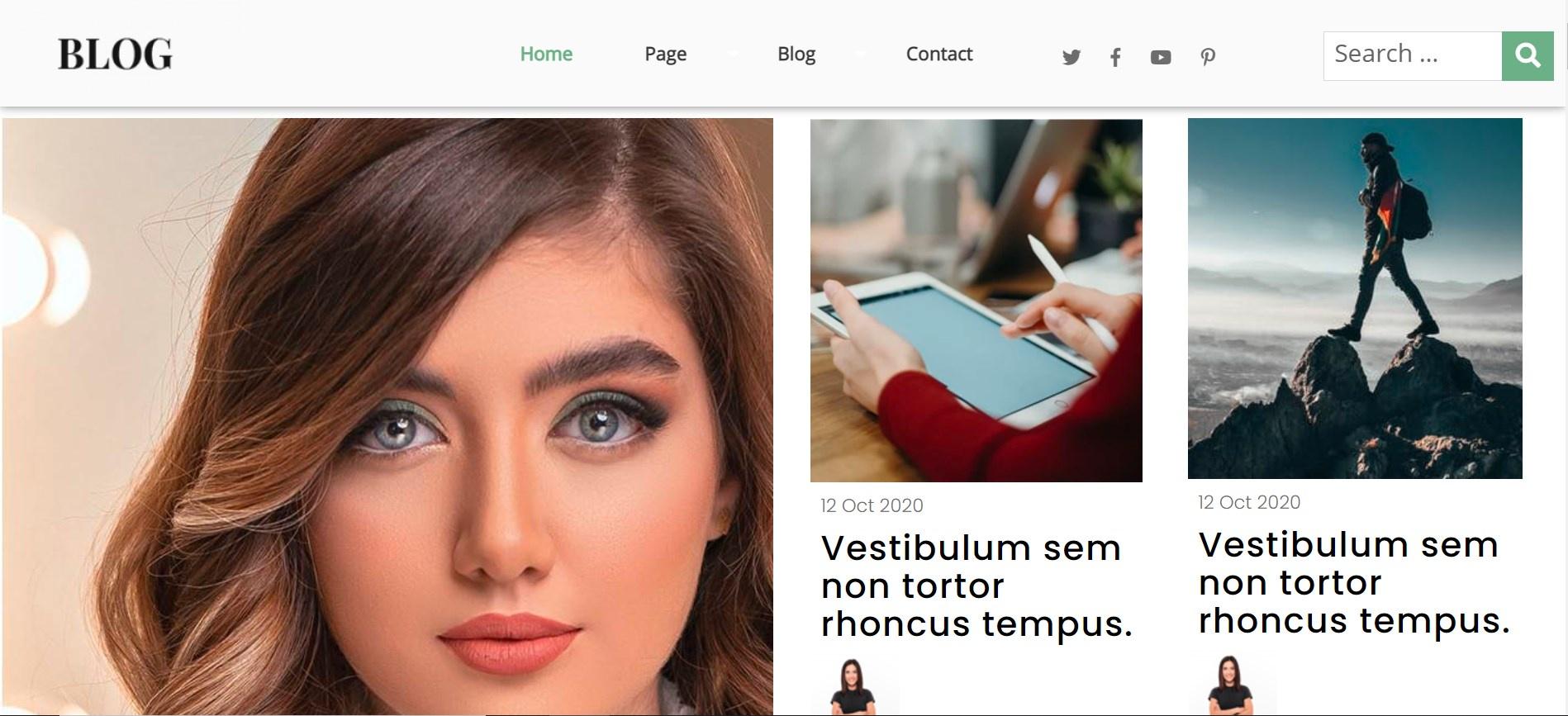Open the Pinterest social link
The width and height of the screenshot is (1568, 716).
(x=1208, y=57)
